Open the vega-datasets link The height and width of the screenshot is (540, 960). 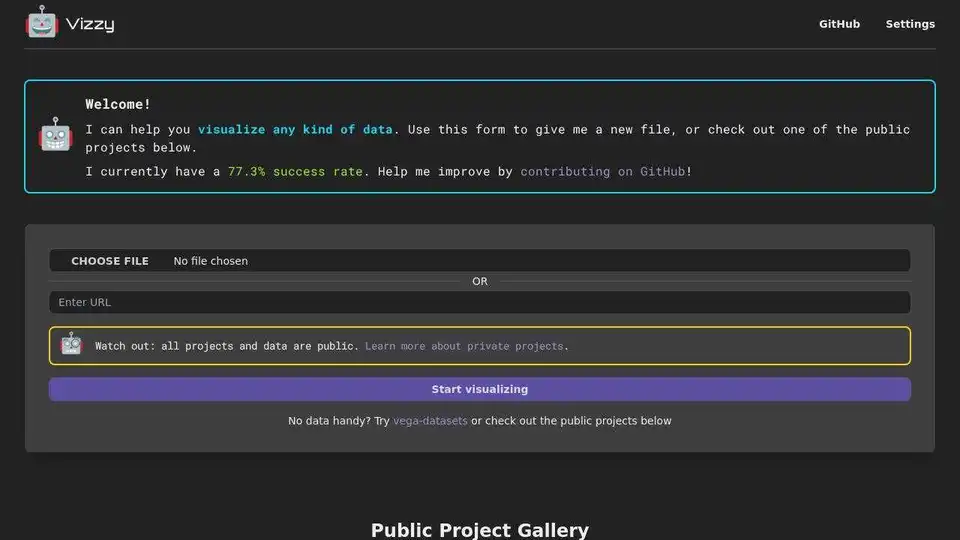[x=430, y=421]
